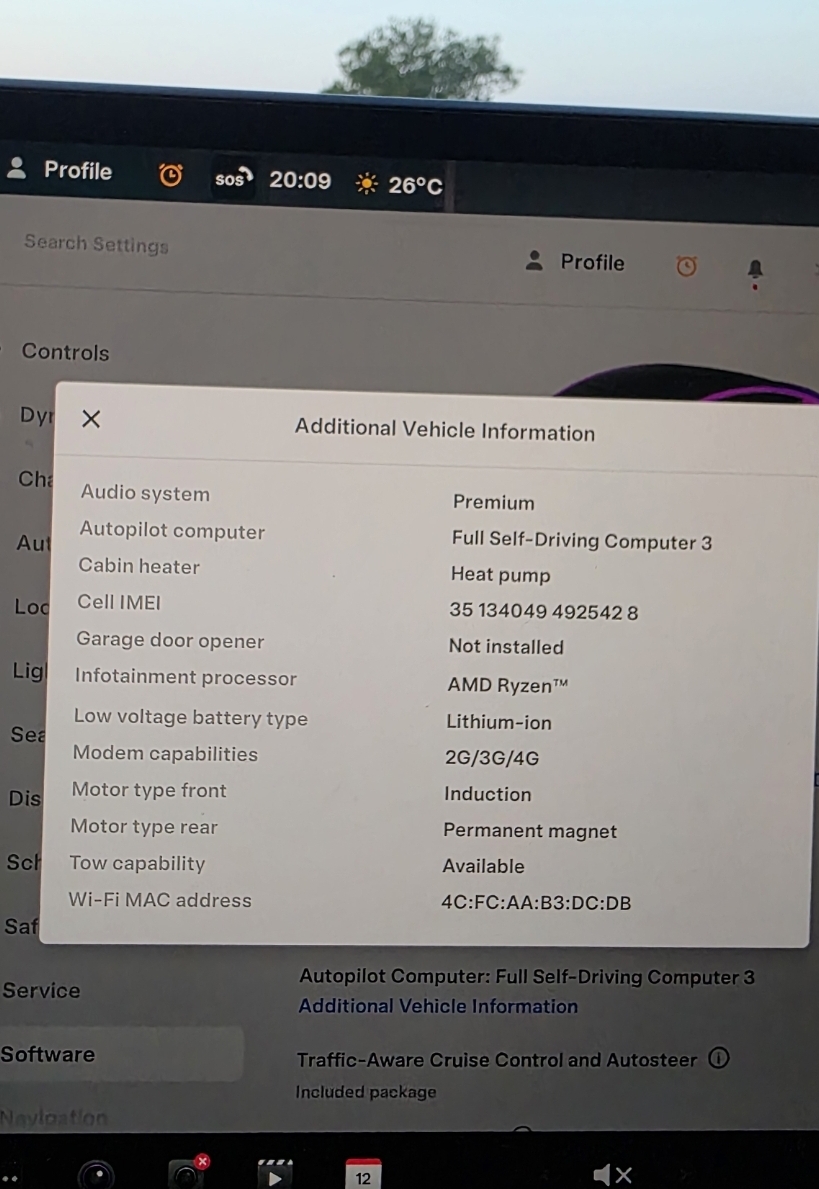Tap the sun weather icon
This screenshot has height=1189, width=819.
(366, 183)
